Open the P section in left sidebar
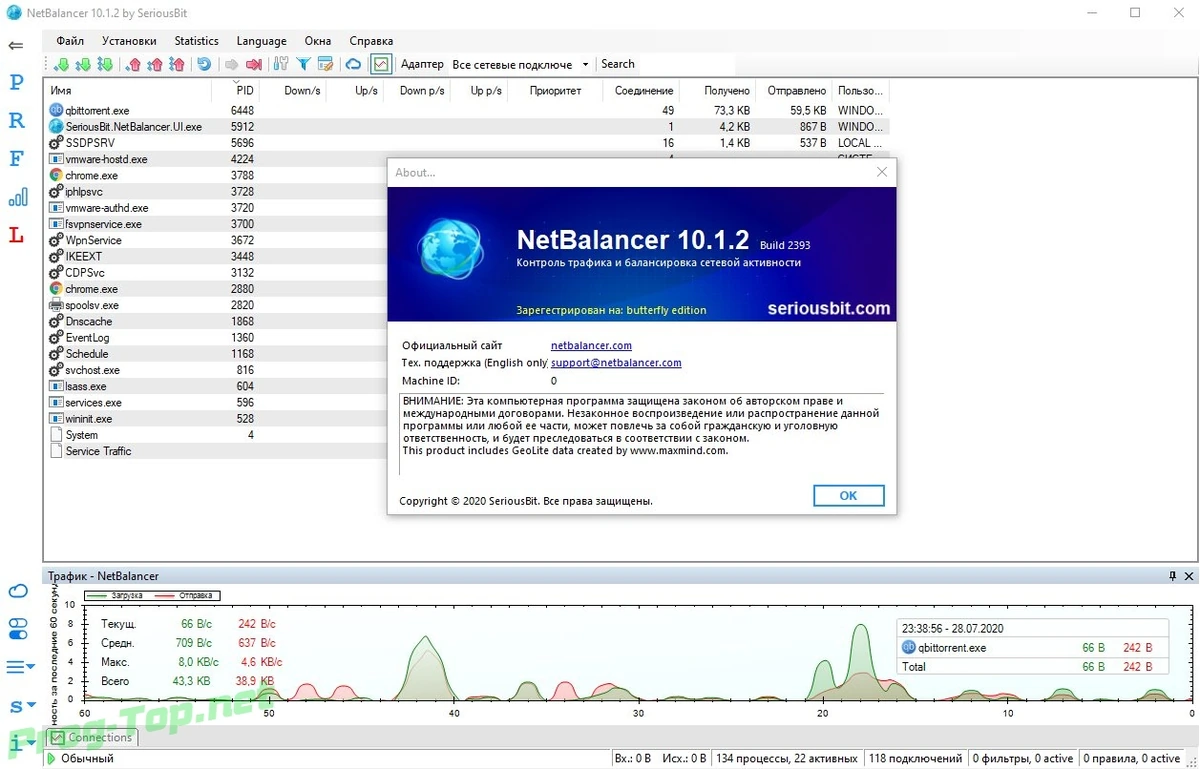Image resolution: width=1200 pixels, height=769 pixels. (x=16, y=83)
